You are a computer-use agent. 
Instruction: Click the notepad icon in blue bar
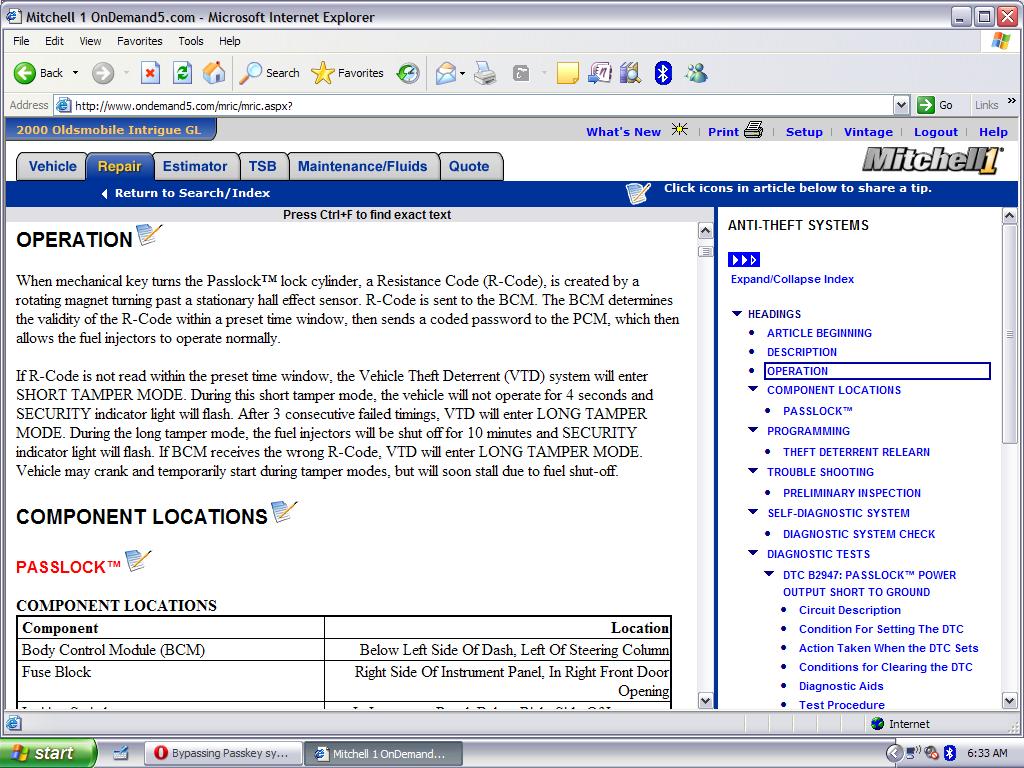(638, 193)
